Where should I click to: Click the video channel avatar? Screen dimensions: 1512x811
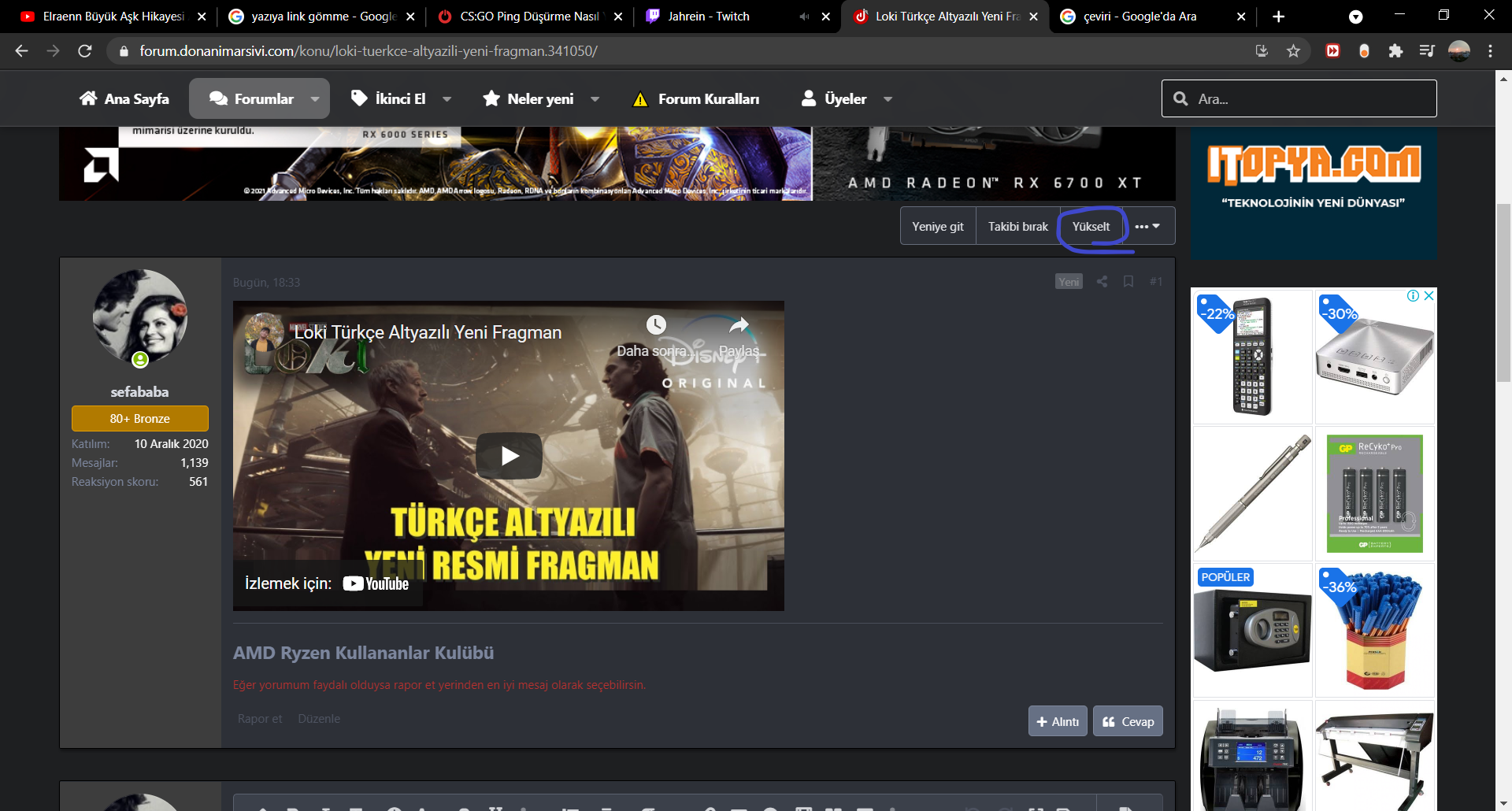[265, 332]
